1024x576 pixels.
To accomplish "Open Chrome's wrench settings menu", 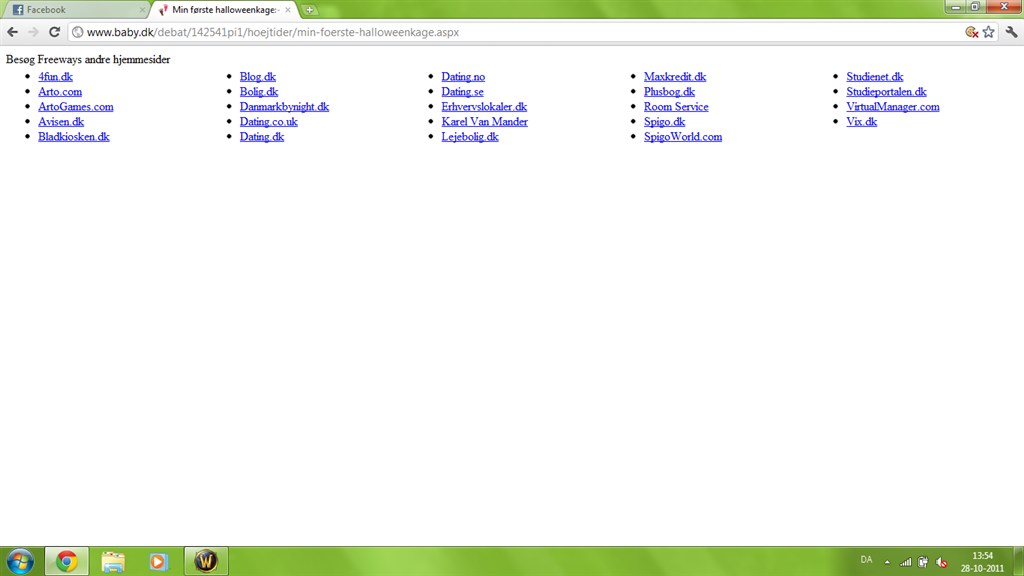I will pos(1011,32).
